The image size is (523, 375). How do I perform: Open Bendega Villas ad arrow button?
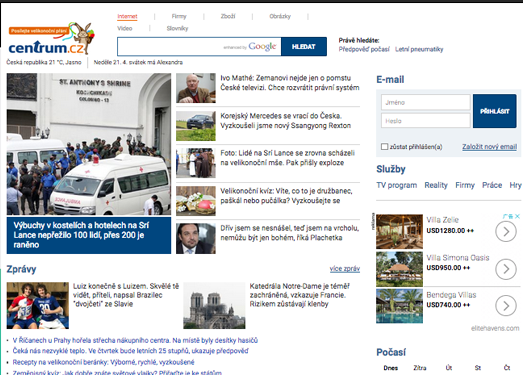pos(506,306)
